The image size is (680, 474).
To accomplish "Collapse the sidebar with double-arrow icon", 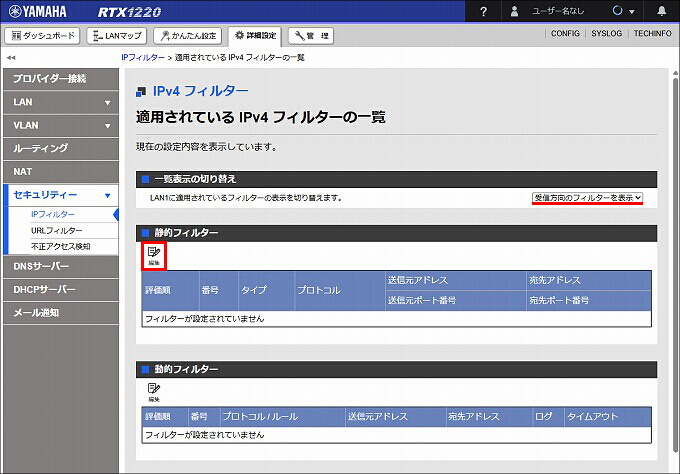I will [11, 57].
